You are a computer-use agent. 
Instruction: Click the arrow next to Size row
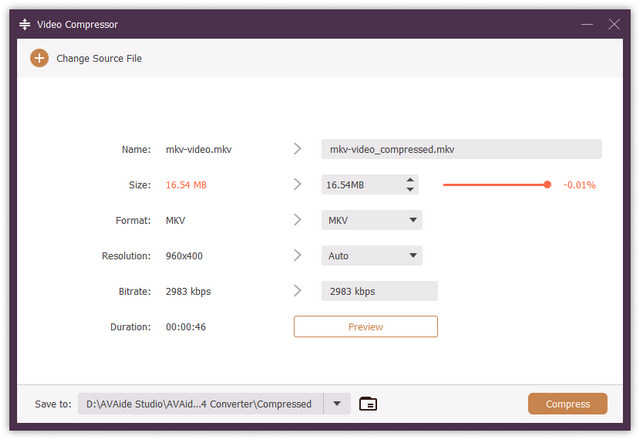297,184
